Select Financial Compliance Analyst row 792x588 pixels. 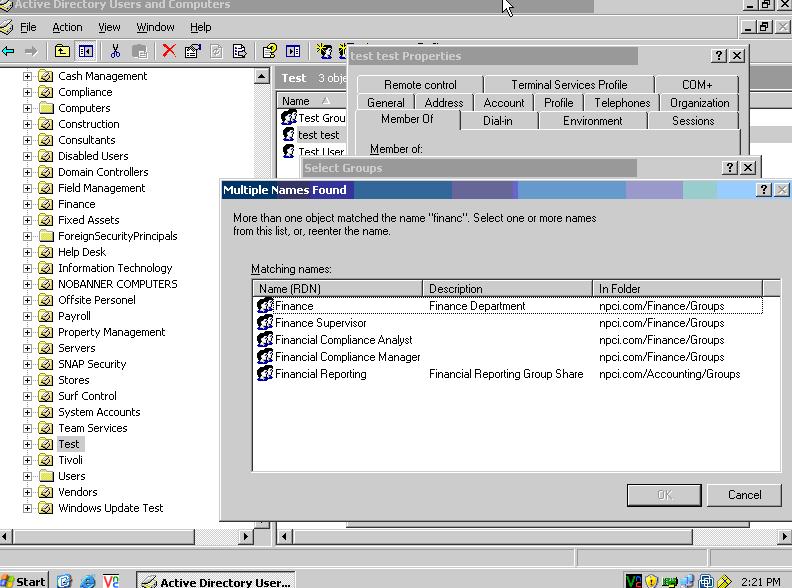point(509,340)
